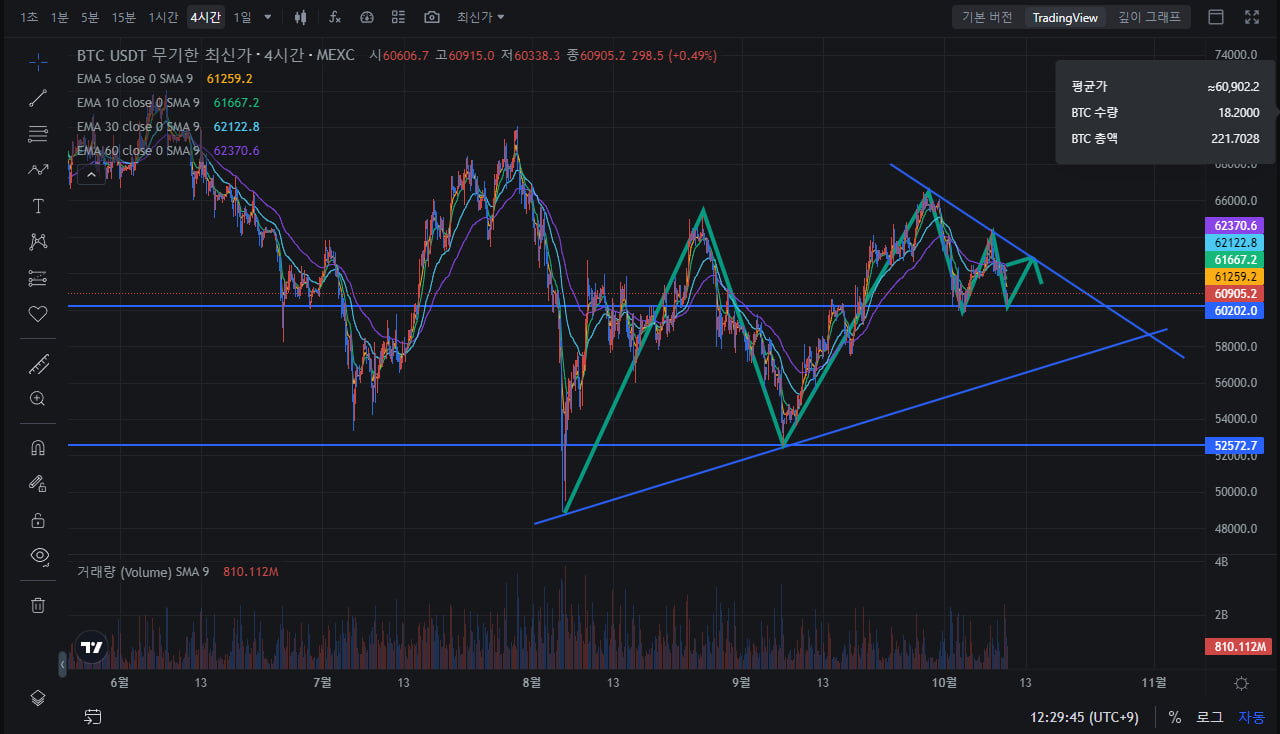Click the 810.112M volume axis label
This screenshot has width=1280, height=734.
tap(1238, 647)
